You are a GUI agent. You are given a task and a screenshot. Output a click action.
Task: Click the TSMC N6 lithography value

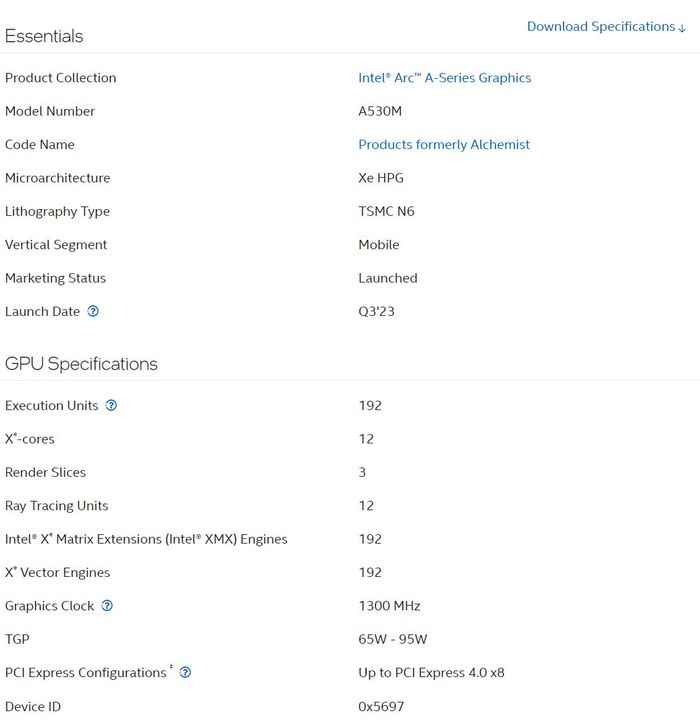(386, 211)
